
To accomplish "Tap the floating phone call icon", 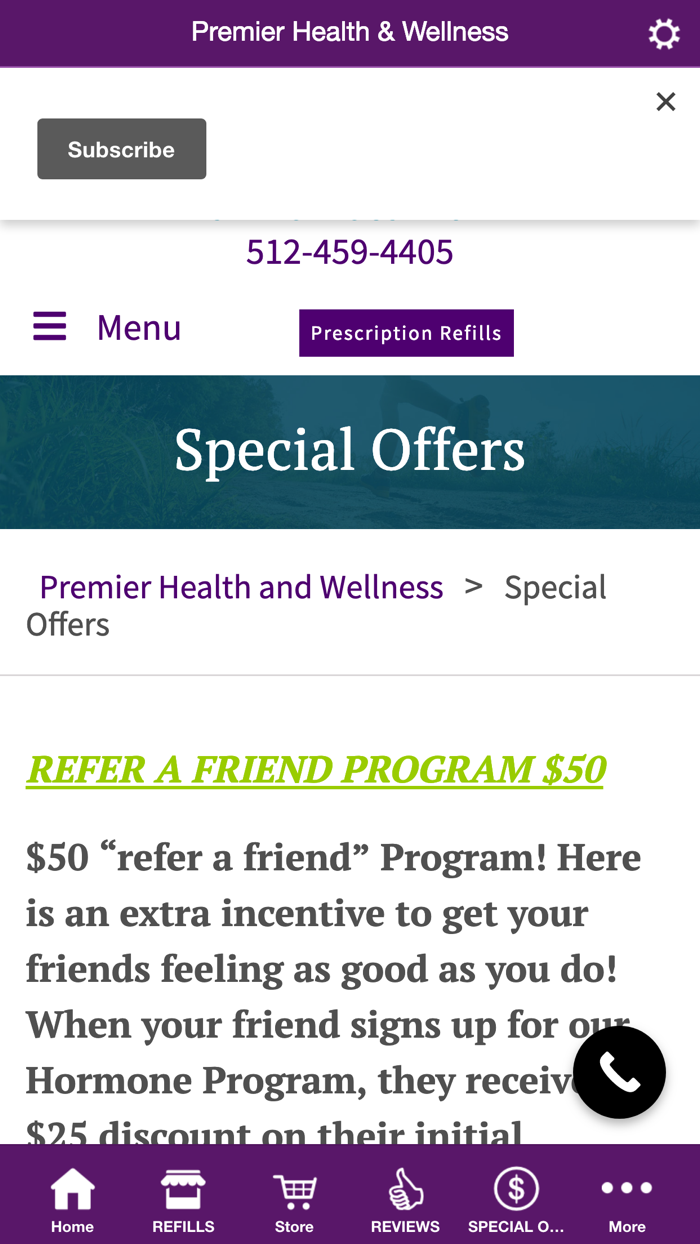I will (x=620, y=1071).
